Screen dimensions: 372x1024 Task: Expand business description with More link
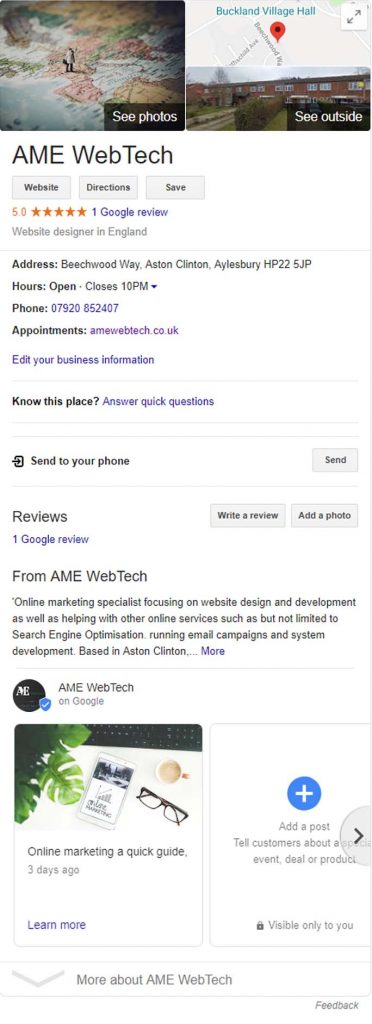[x=213, y=651]
